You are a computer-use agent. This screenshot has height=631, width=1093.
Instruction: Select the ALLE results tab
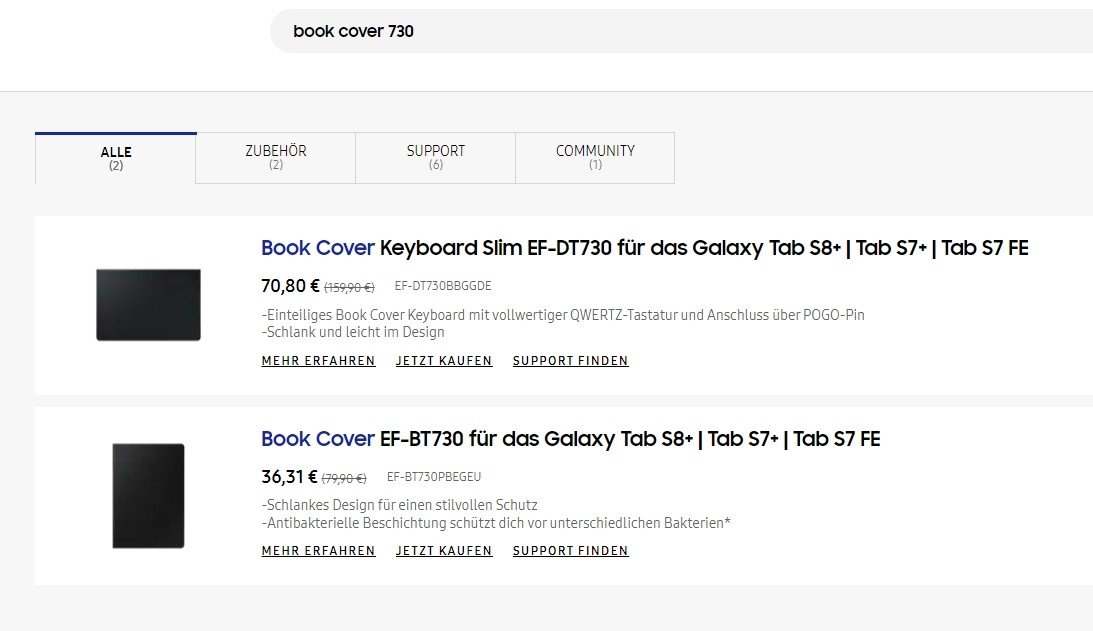click(116, 158)
